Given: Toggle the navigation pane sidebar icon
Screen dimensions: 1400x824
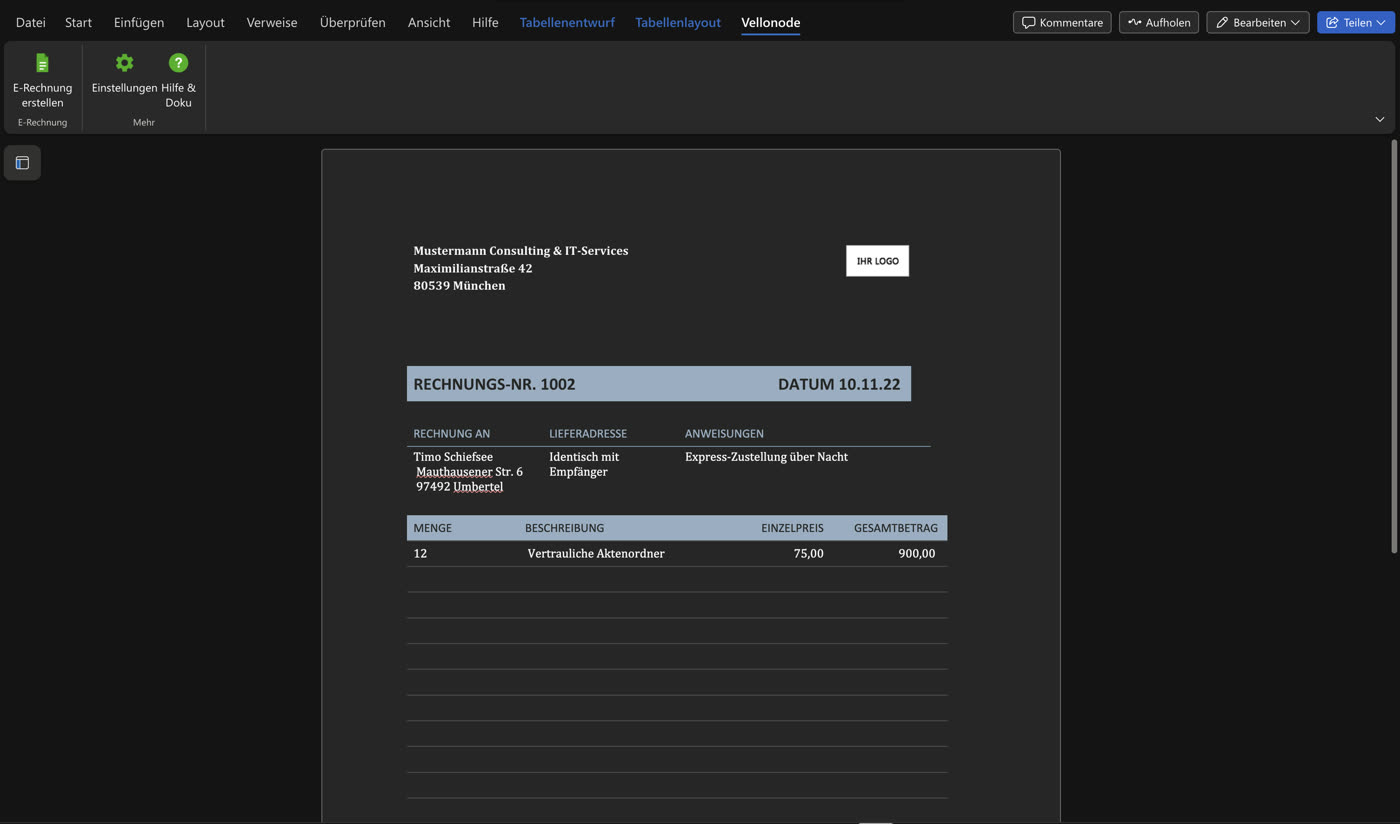Looking at the screenshot, I should [22, 163].
